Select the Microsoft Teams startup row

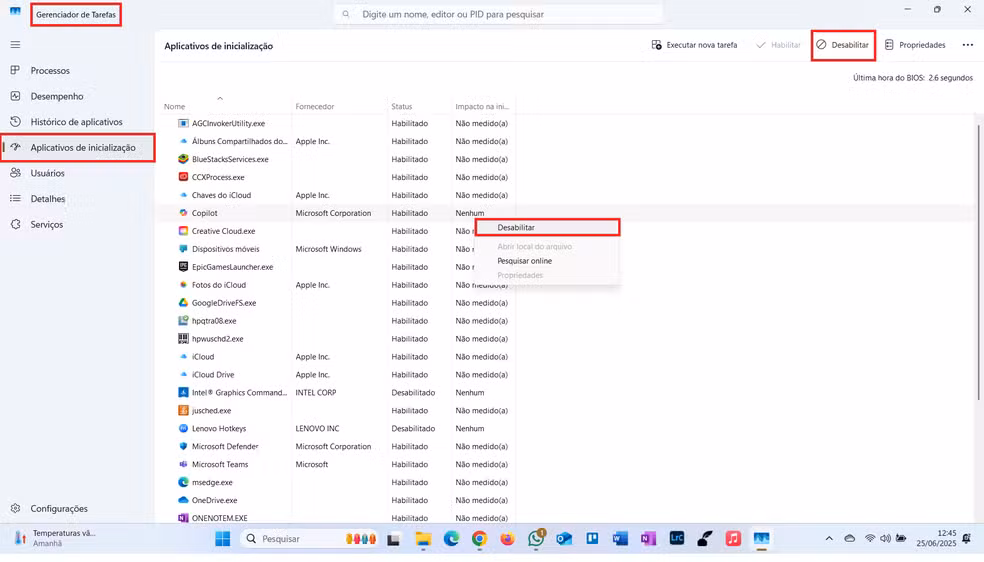(220, 465)
